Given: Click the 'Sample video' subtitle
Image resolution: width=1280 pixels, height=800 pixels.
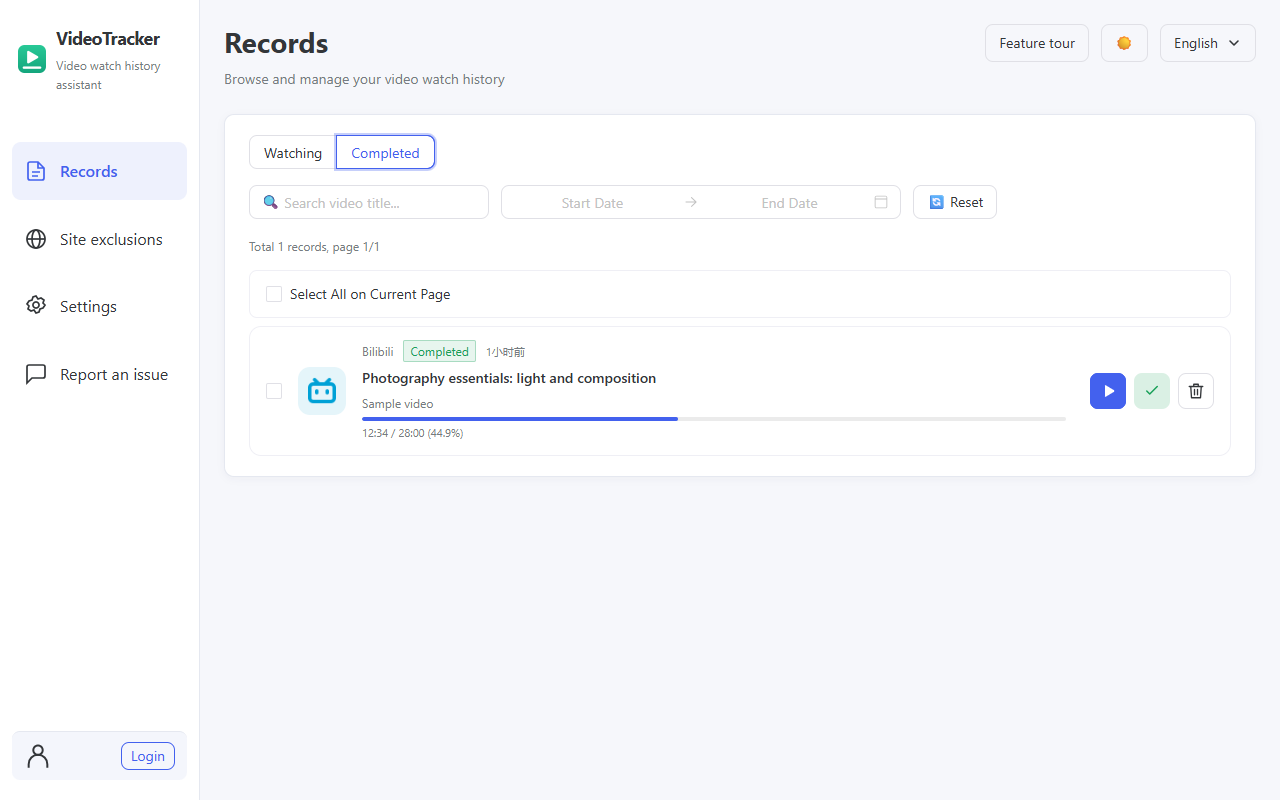Looking at the screenshot, I should (x=398, y=404).
